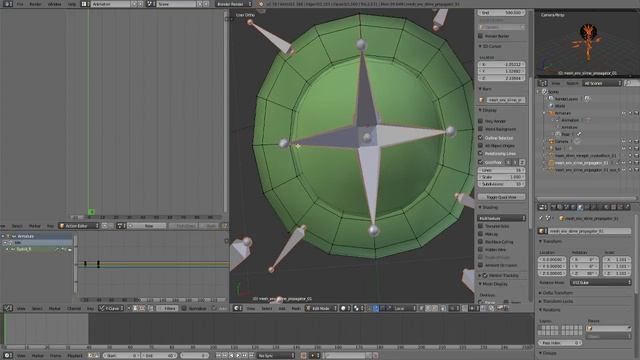640x360 pixels.
Task: Open the All Scenes outliner display dropdown
Action: (x=602, y=83)
